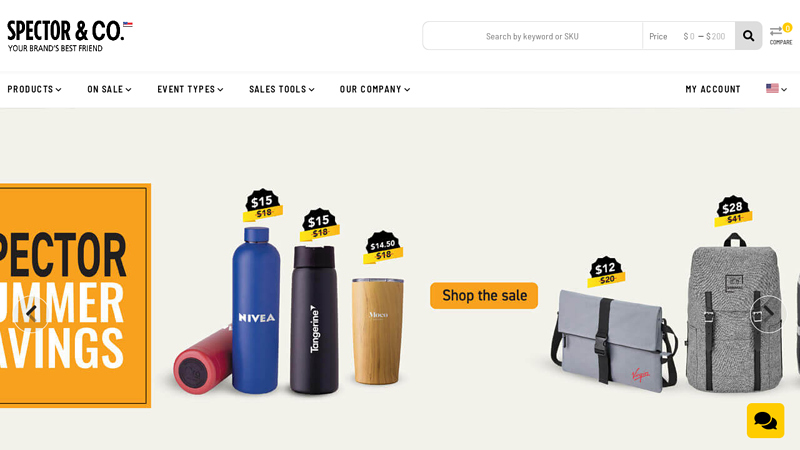
Task: Select the gray Virgin messenger bag image
Action: tap(614, 341)
